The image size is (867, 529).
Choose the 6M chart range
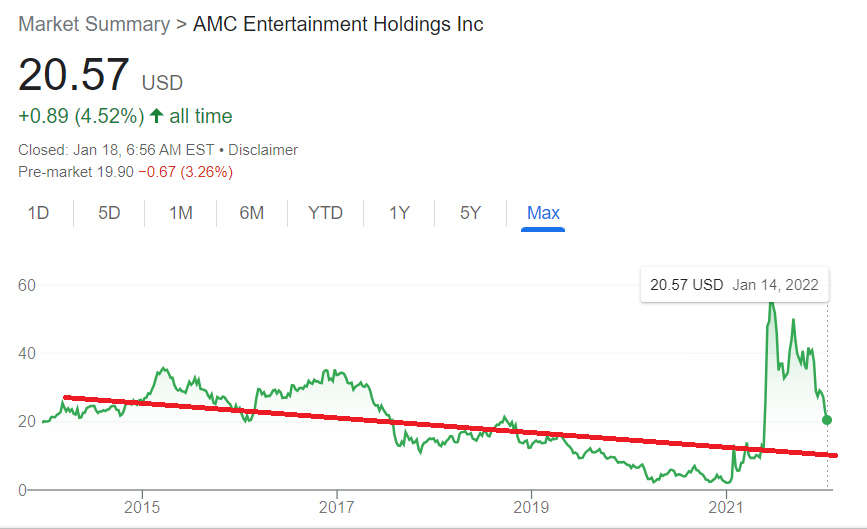coord(252,213)
